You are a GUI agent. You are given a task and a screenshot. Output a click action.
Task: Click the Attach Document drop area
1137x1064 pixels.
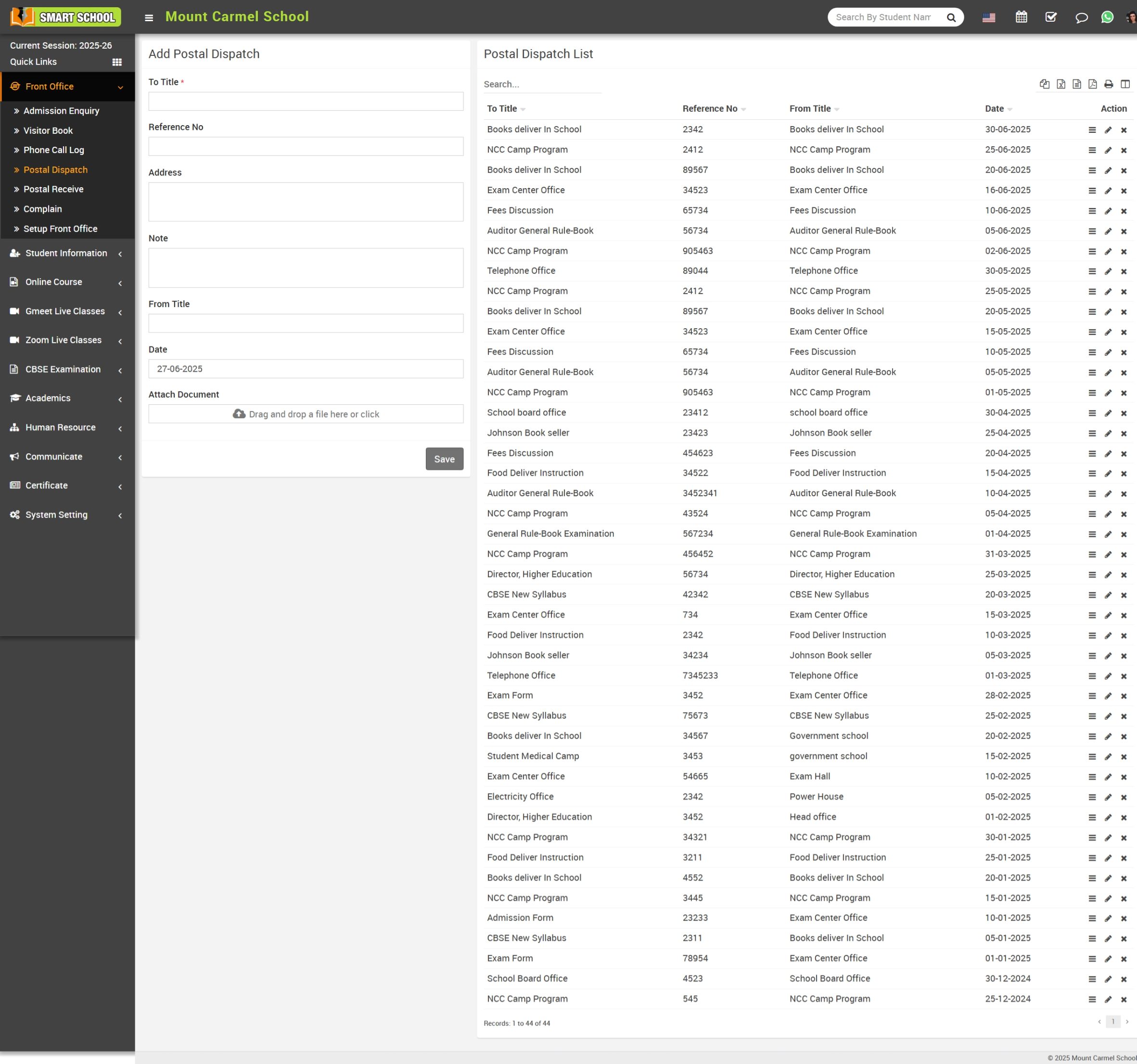(x=306, y=414)
